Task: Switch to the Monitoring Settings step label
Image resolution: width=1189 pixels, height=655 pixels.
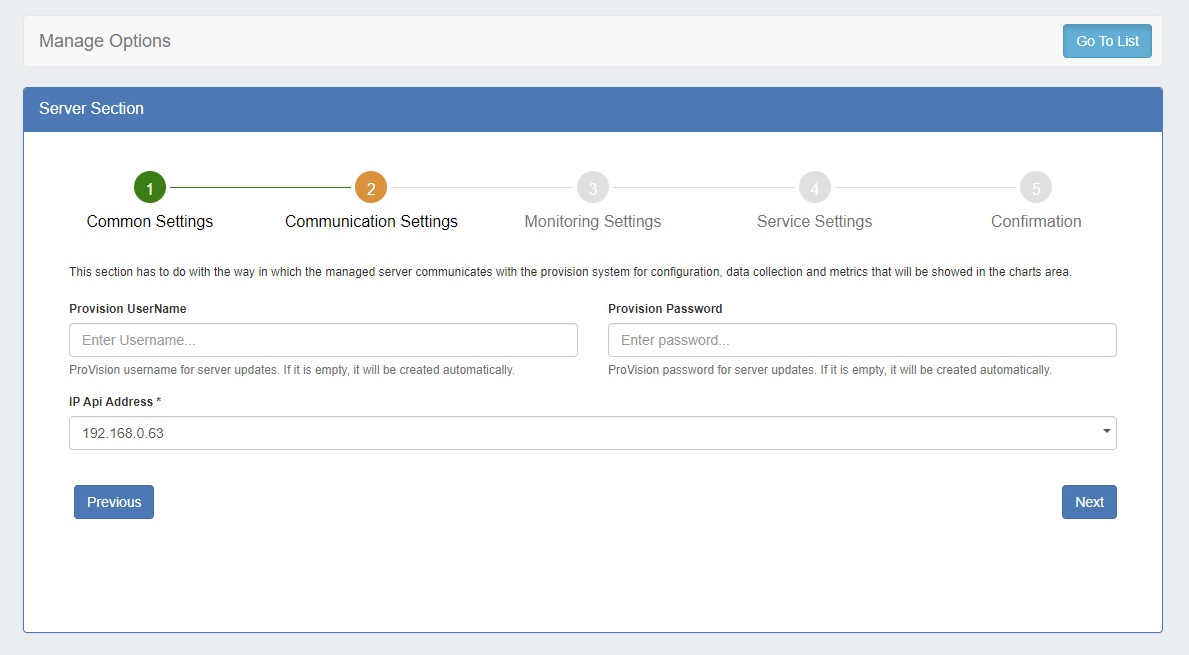Action: pos(593,221)
